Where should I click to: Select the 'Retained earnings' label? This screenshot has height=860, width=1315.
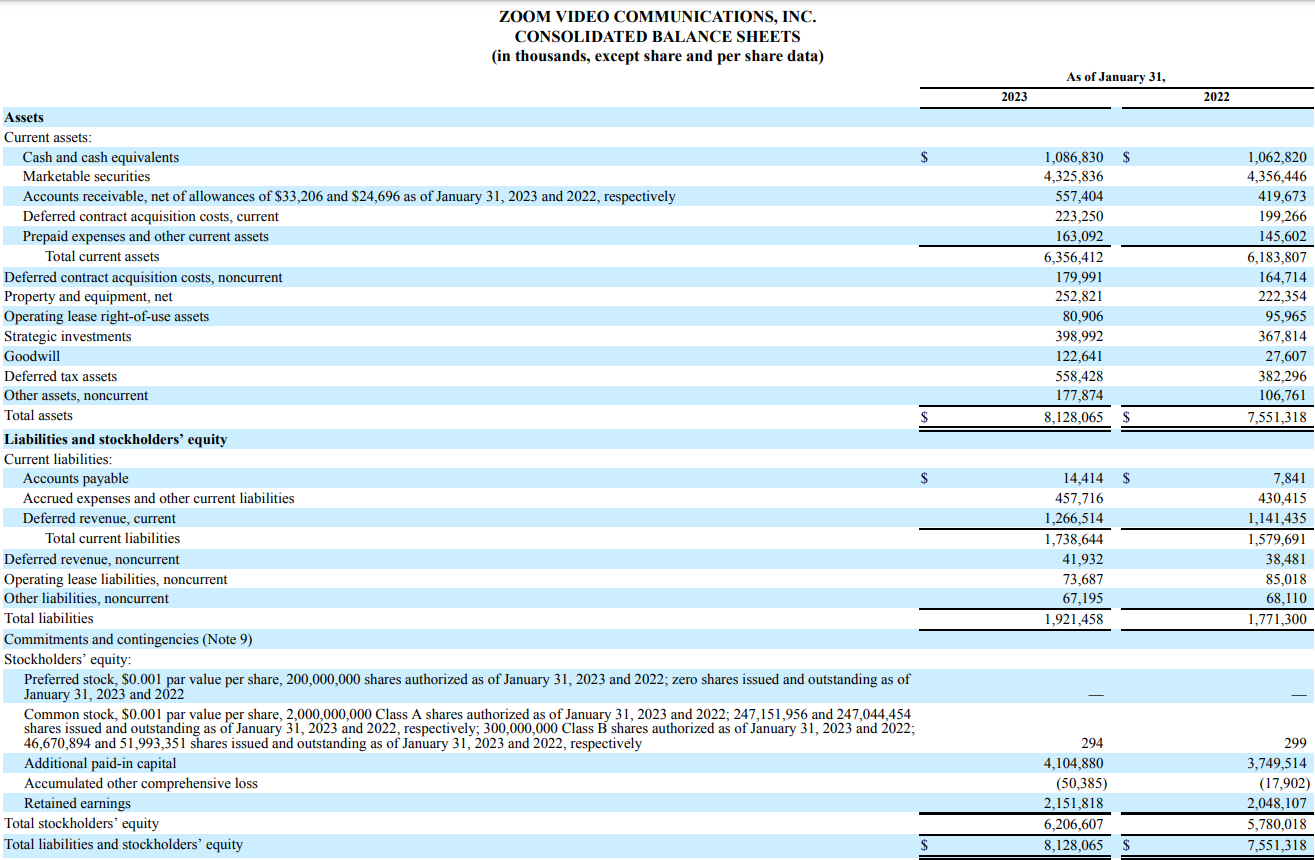[77, 803]
